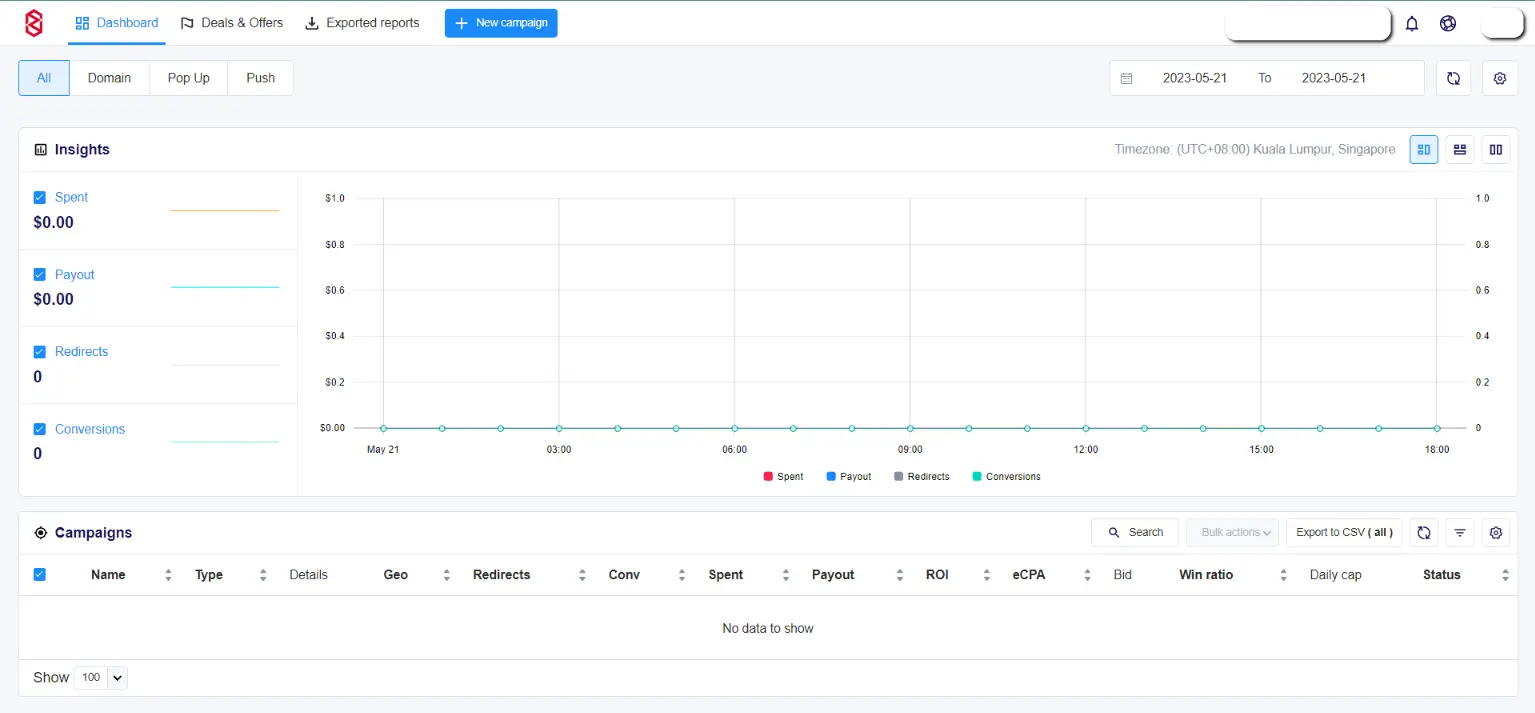The height and width of the screenshot is (713, 1535).
Task: Refresh the Campaigns table
Action: click(x=1424, y=533)
